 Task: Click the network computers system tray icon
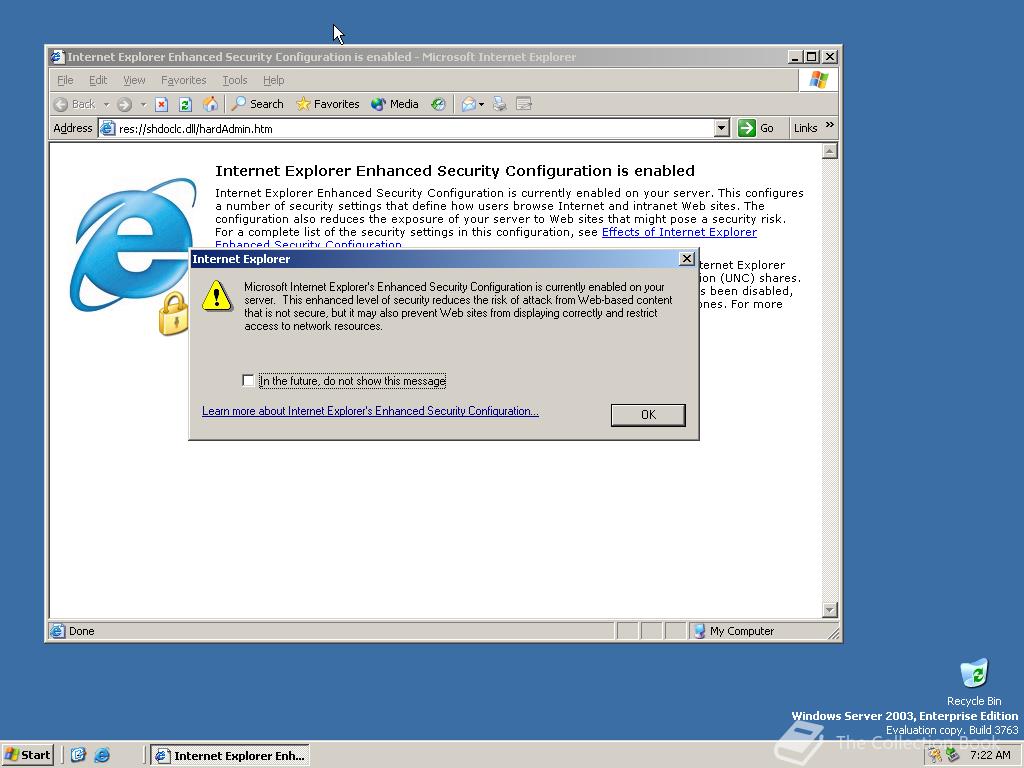tap(953, 756)
